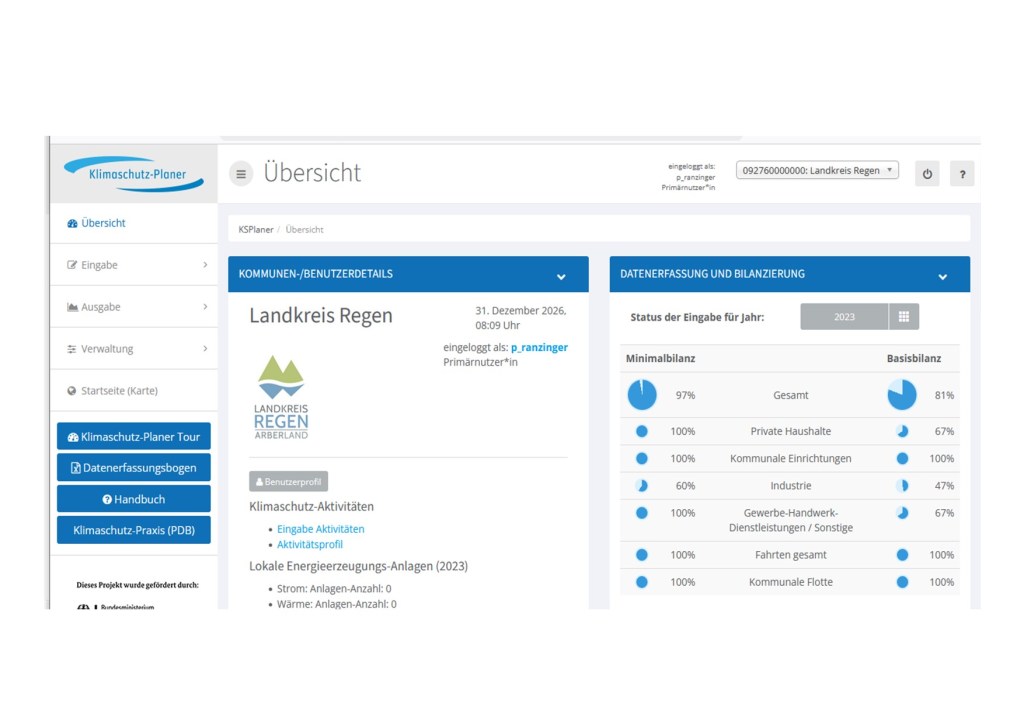Open Startseite (Karte) in sidebar
The image size is (1024, 723).
pyautogui.click(x=119, y=391)
